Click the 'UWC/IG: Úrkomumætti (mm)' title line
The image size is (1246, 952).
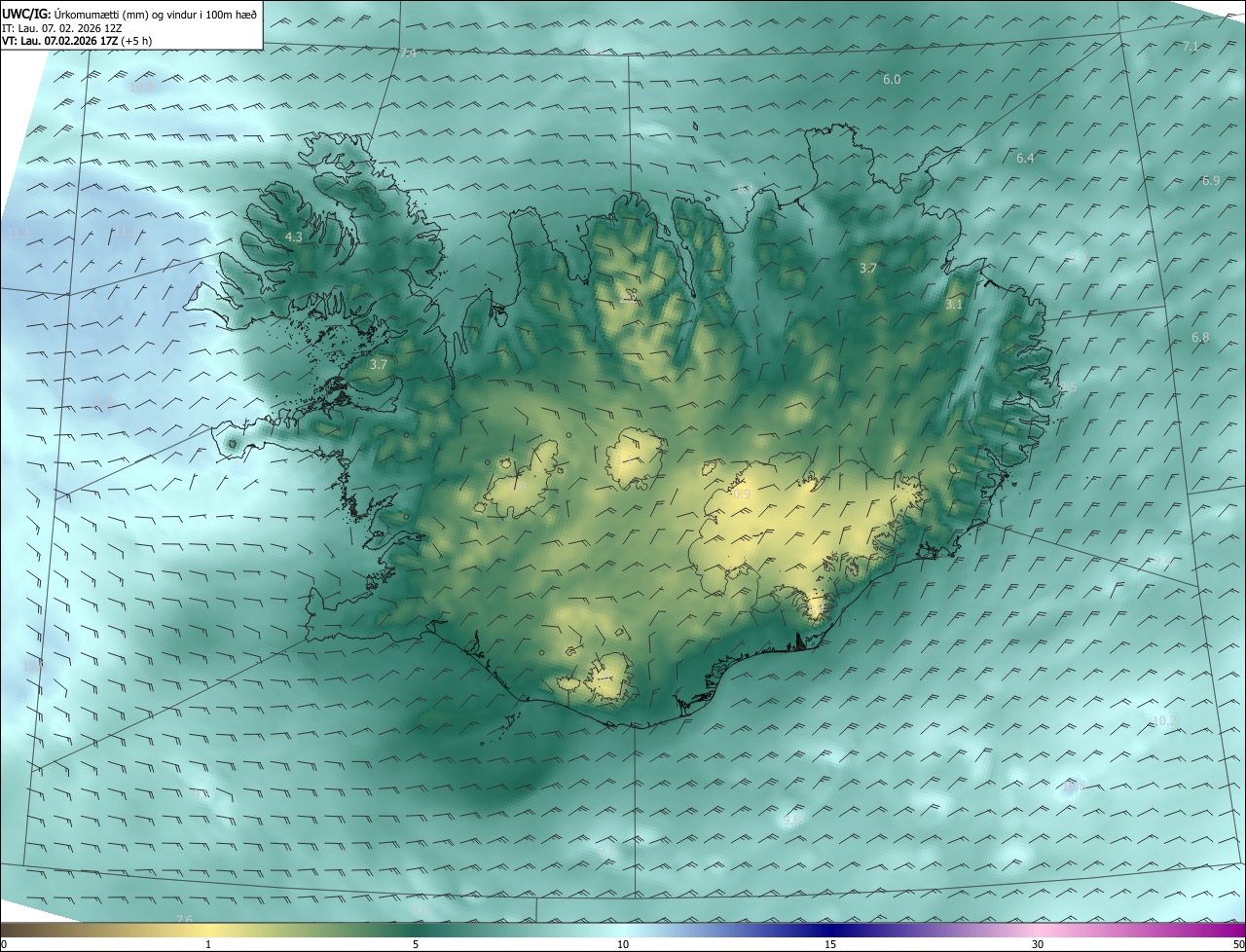[129, 14]
